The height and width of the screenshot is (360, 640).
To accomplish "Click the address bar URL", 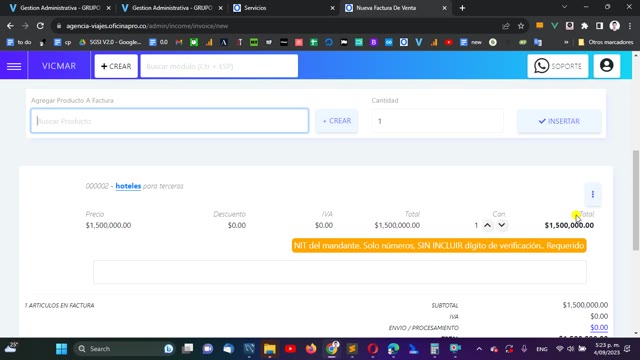I will [x=147, y=26].
